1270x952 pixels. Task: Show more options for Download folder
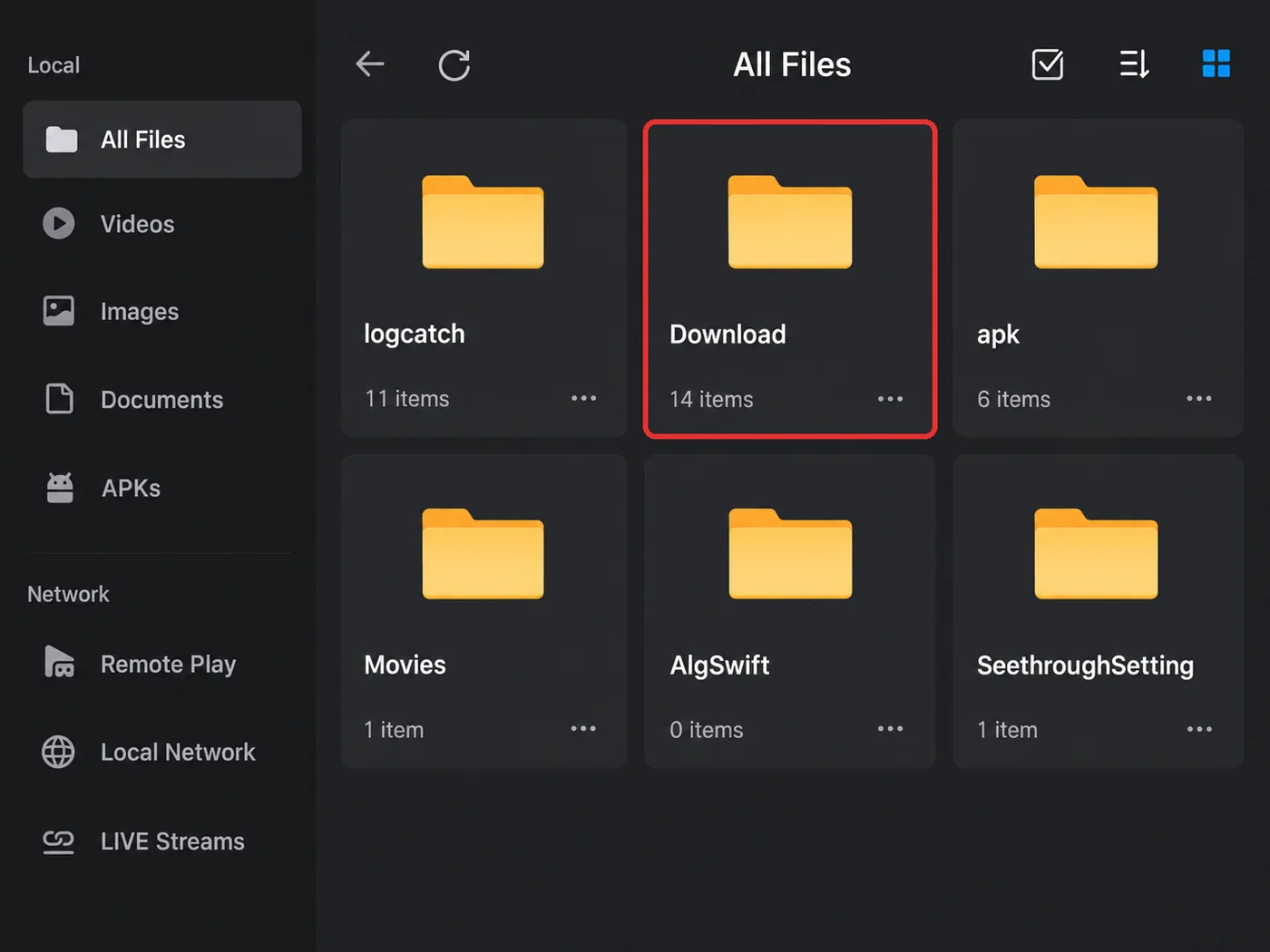pos(891,399)
